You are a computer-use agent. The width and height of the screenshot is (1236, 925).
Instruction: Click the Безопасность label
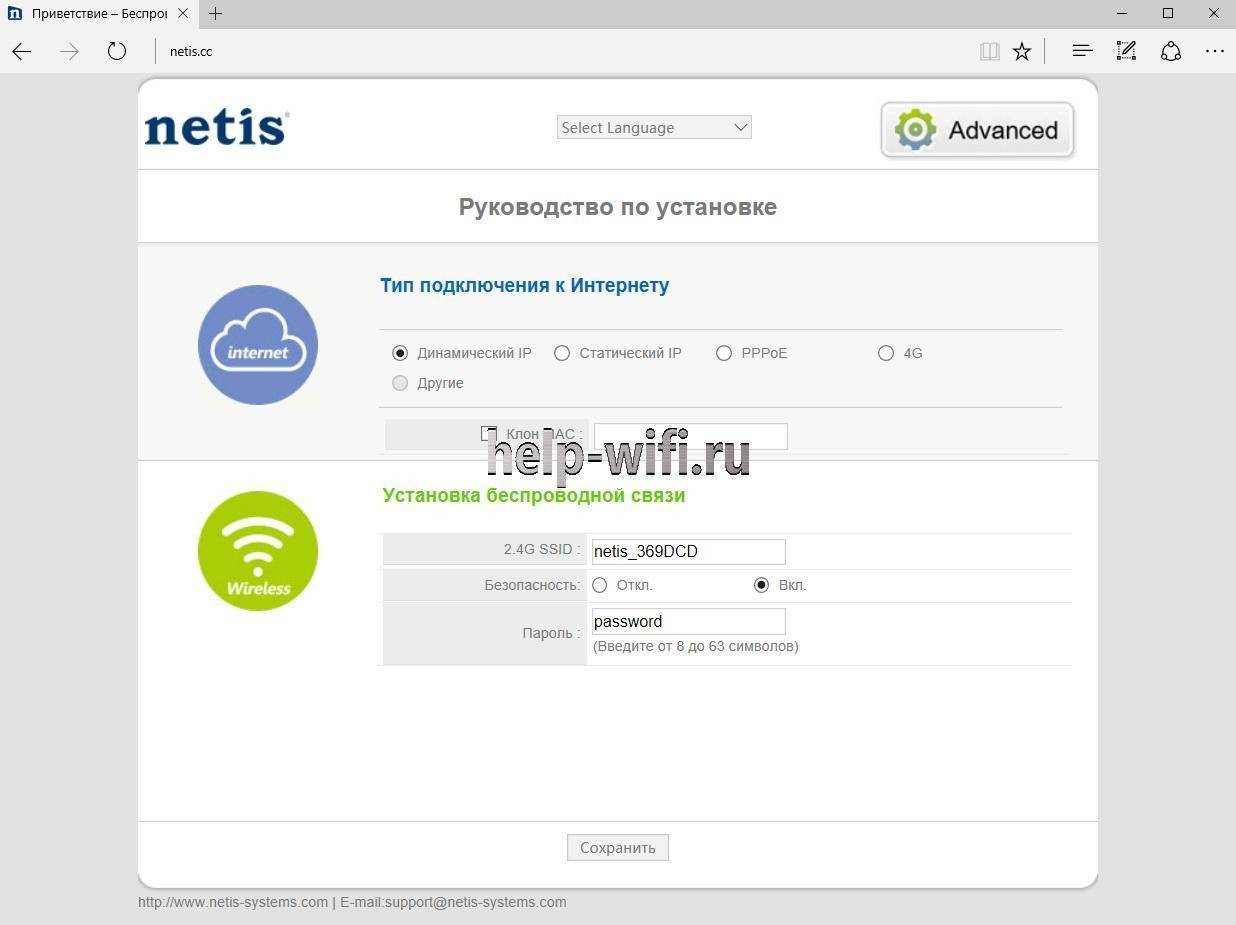[532, 585]
